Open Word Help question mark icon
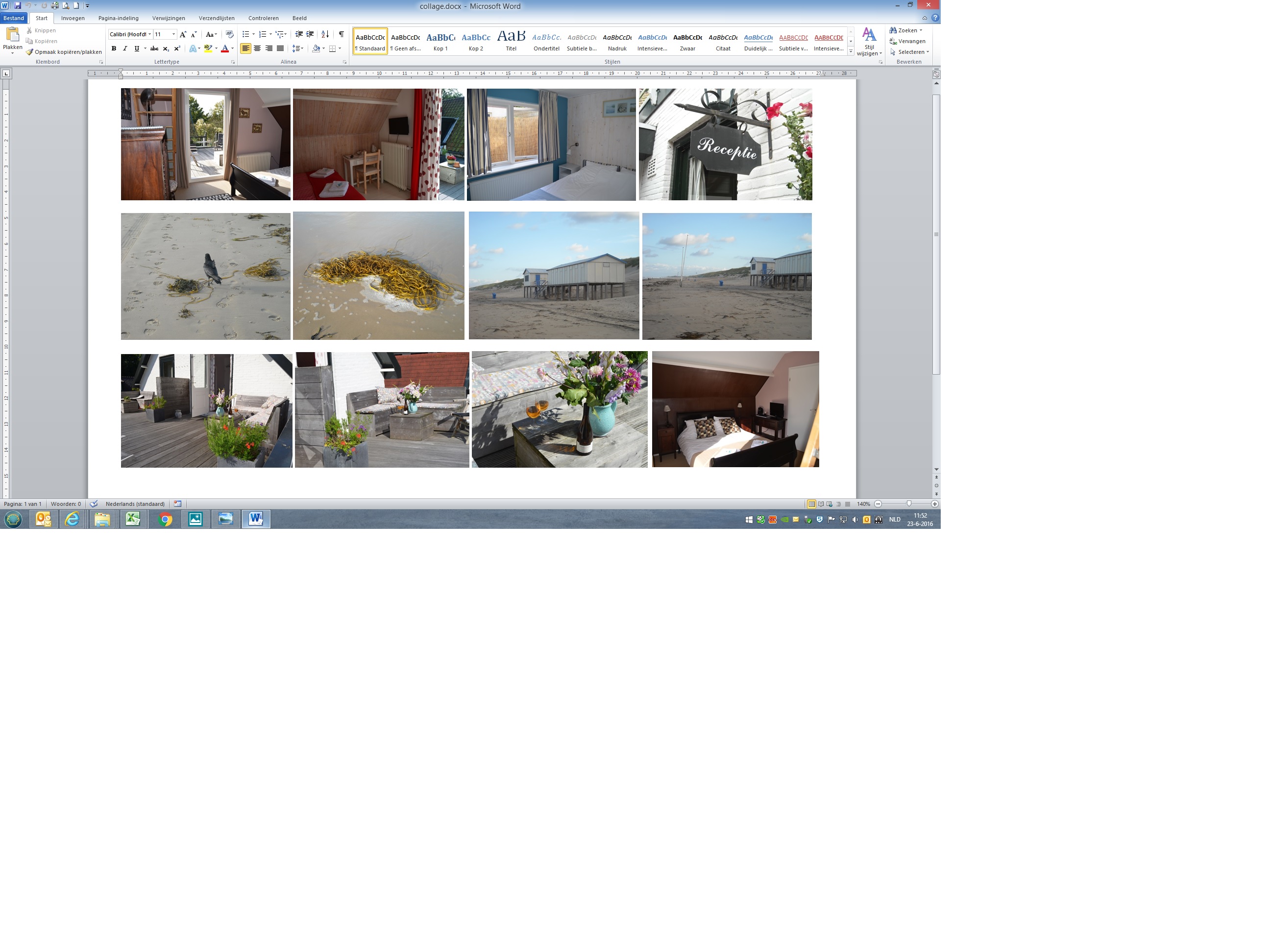Image resolution: width=1270 pixels, height=952 pixels. pos(935,18)
